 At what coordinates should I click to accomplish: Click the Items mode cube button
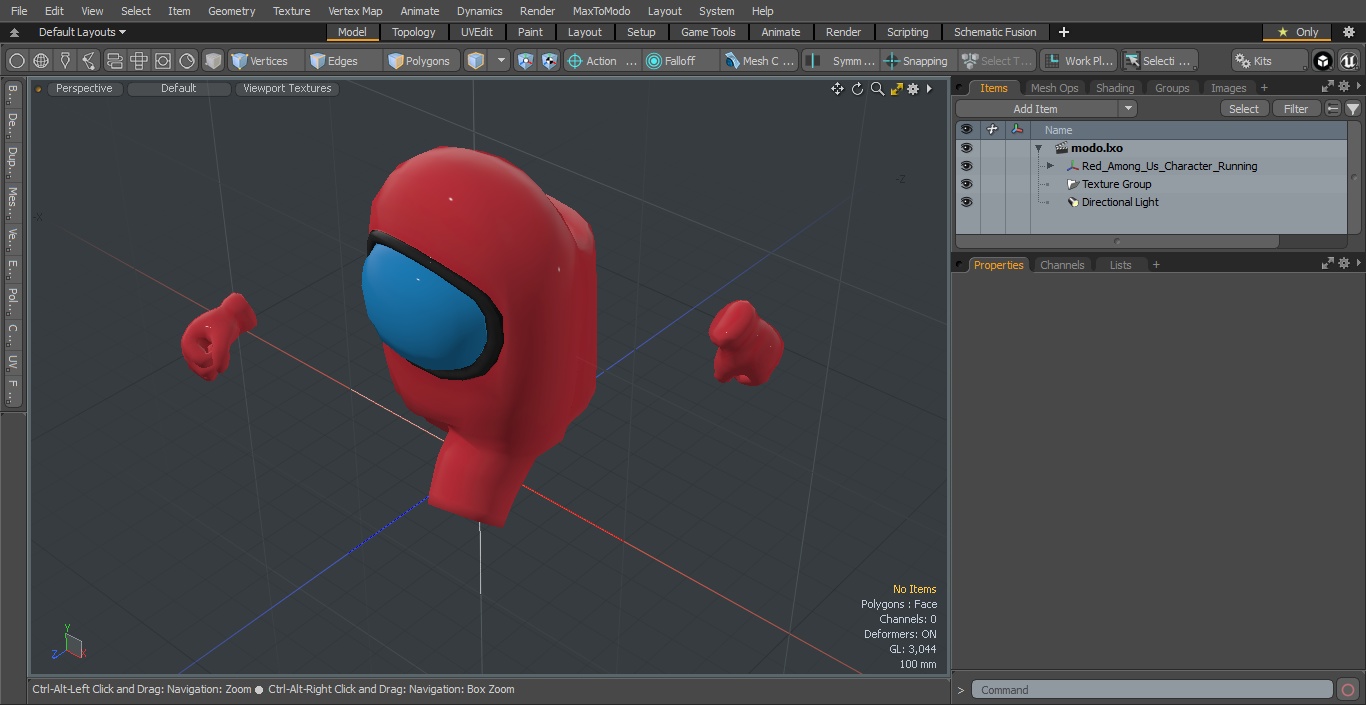476,61
